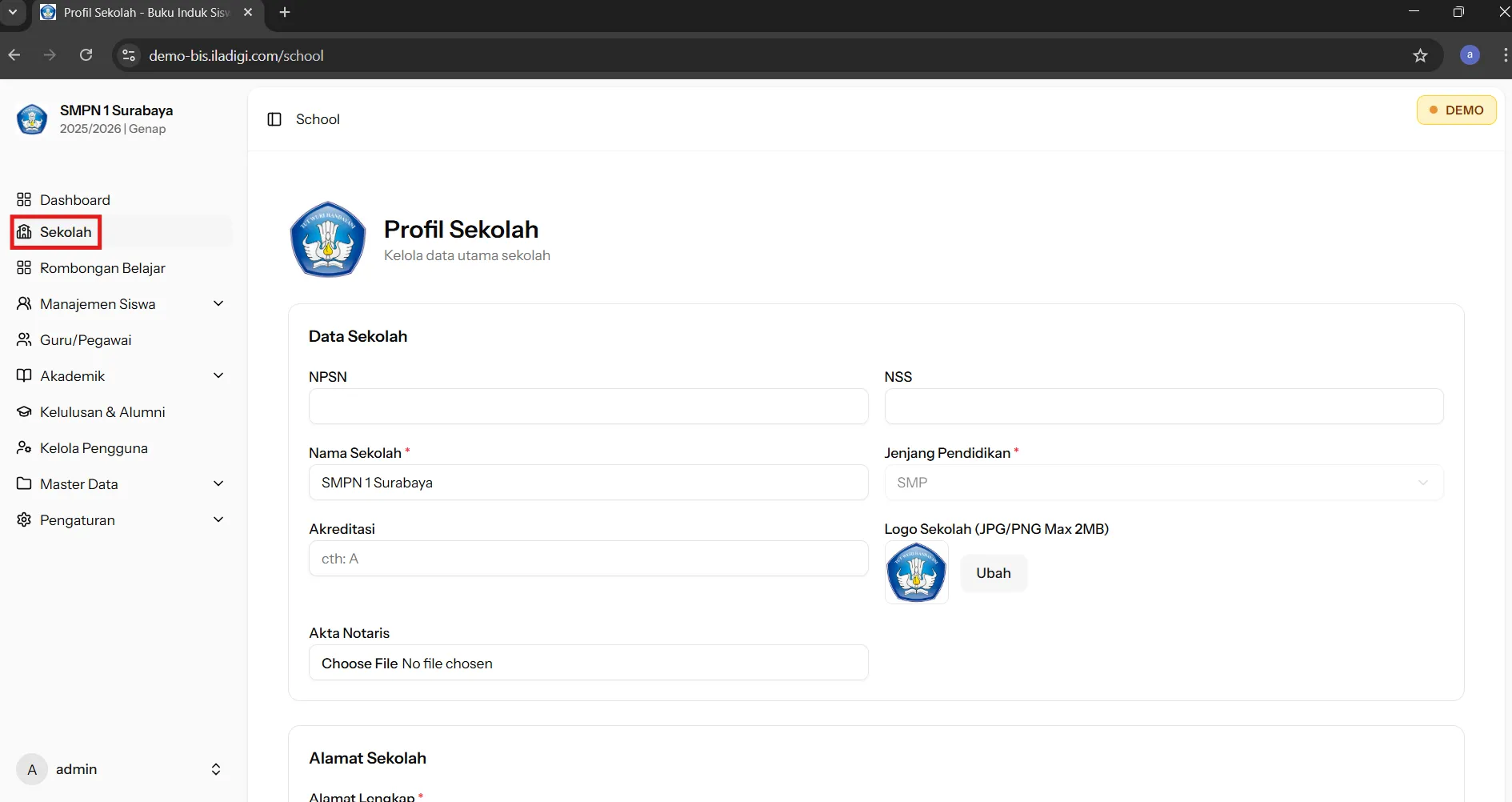
Task: Close the Profil Sekolah browser tab
Action: pyautogui.click(x=248, y=12)
